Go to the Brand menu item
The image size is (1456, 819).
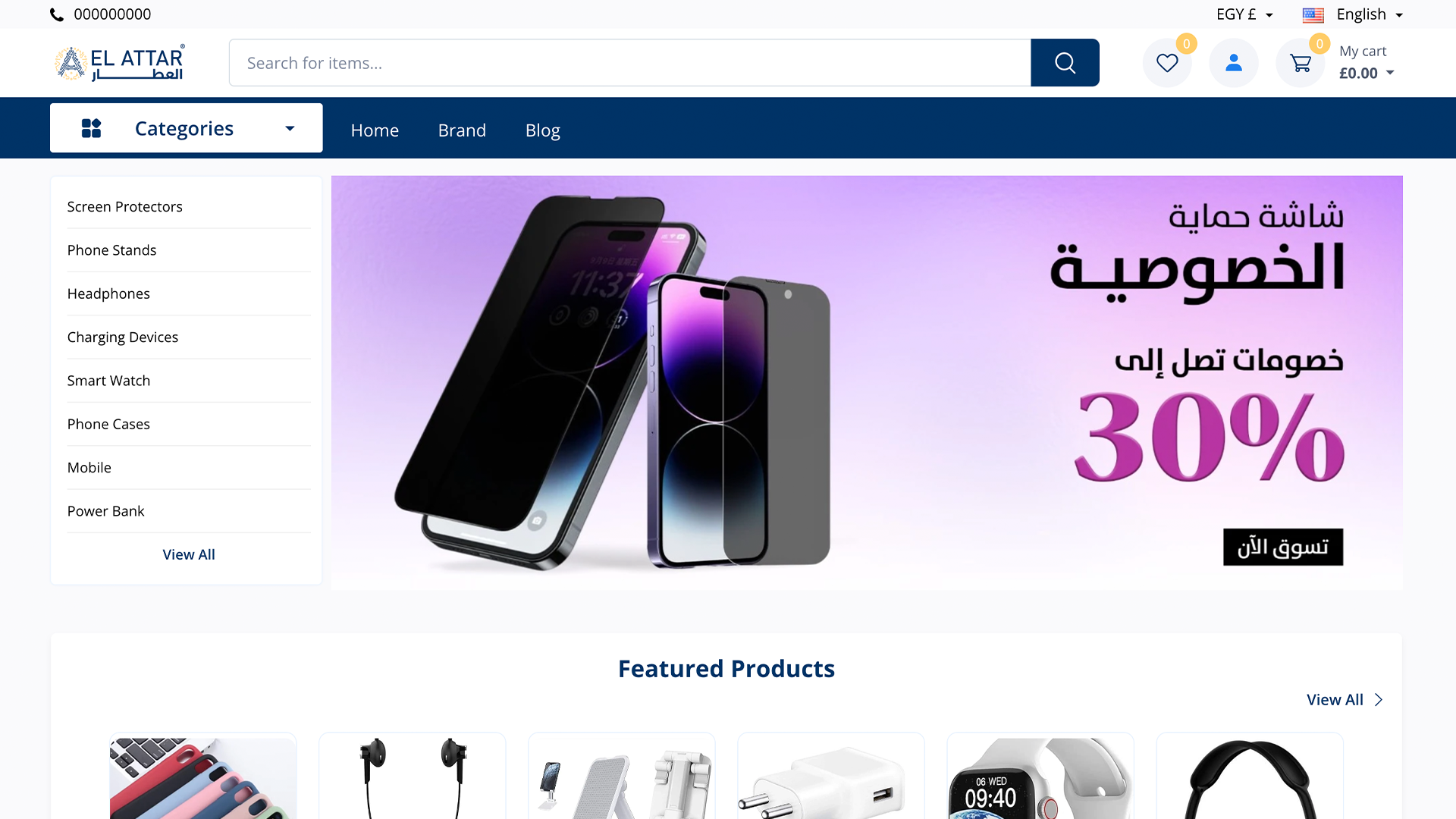pos(462,130)
